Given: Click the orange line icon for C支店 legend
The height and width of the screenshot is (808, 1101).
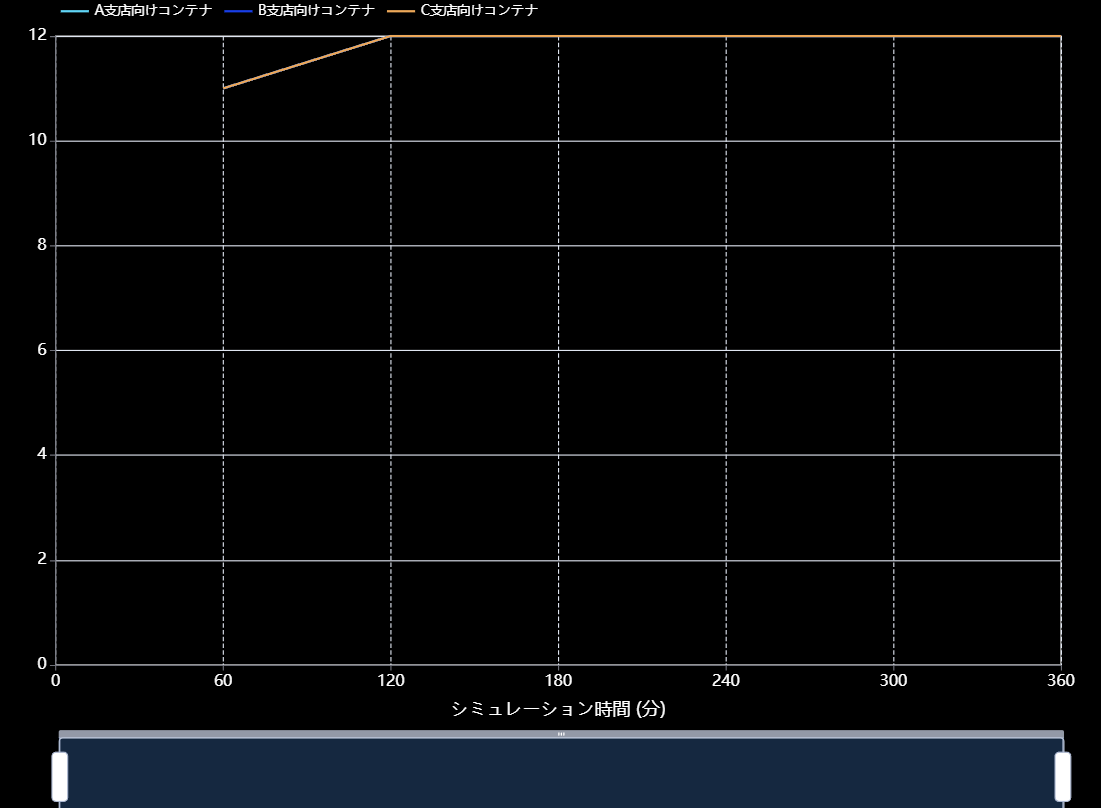Looking at the screenshot, I should pos(402,11).
